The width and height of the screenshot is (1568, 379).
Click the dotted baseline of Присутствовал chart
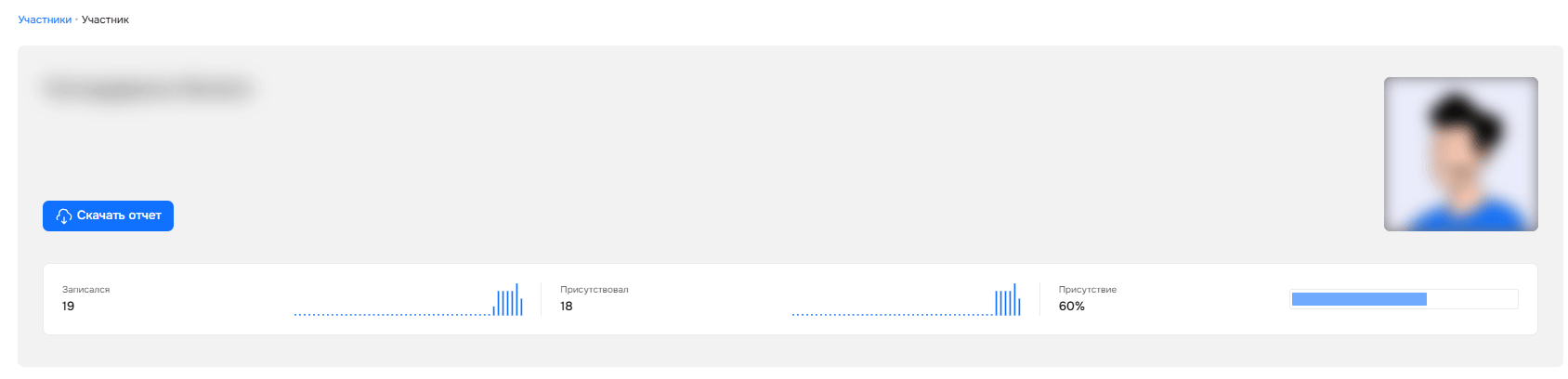pos(892,314)
